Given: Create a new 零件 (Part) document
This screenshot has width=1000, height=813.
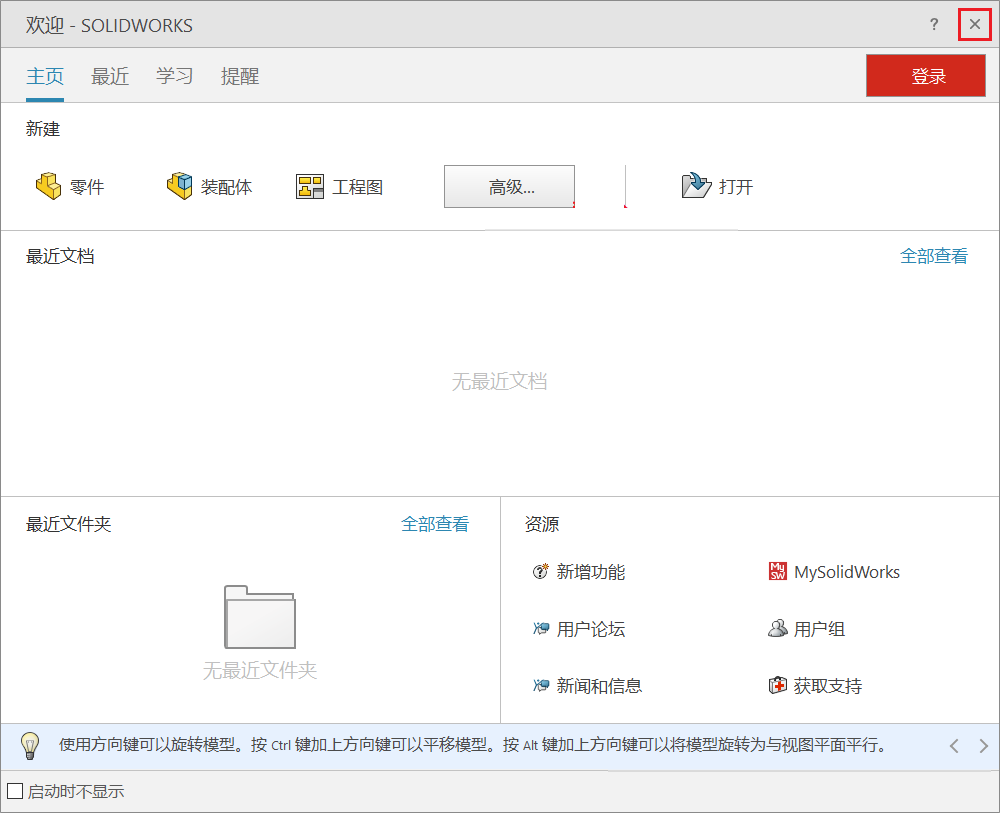Looking at the screenshot, I should 68,186.
